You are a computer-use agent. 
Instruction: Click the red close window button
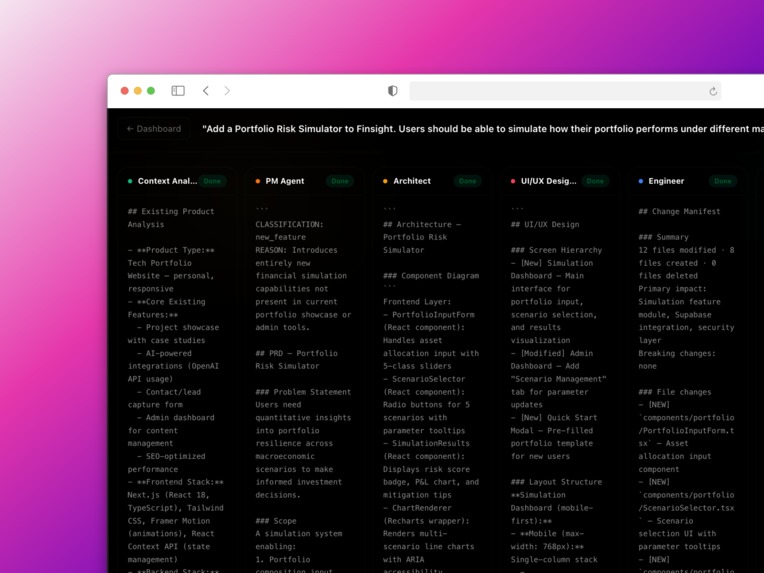(125, 91)
